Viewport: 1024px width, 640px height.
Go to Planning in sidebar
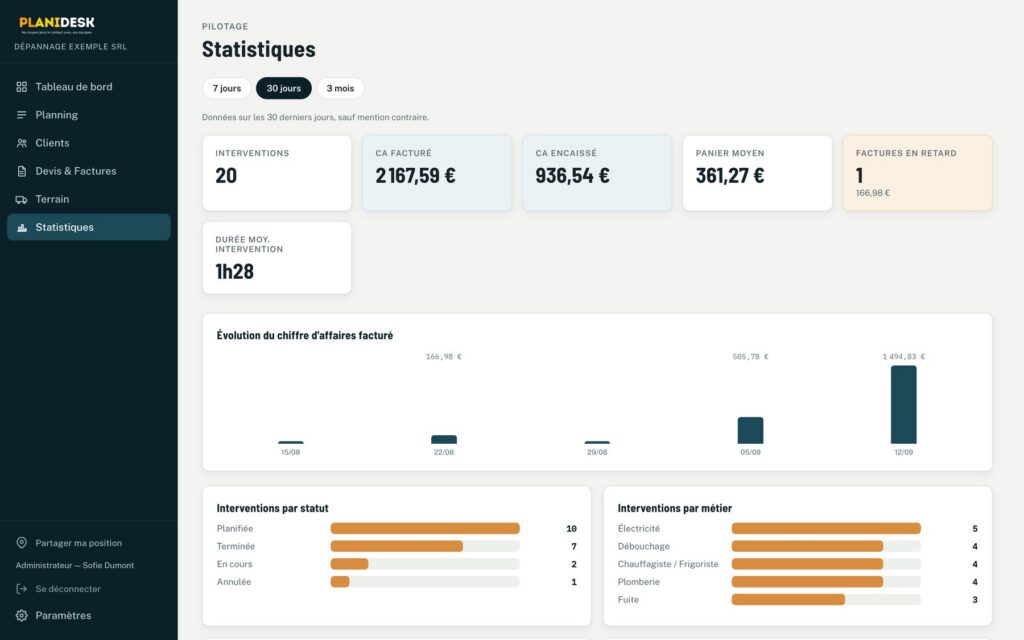click(x=89, y=115)
